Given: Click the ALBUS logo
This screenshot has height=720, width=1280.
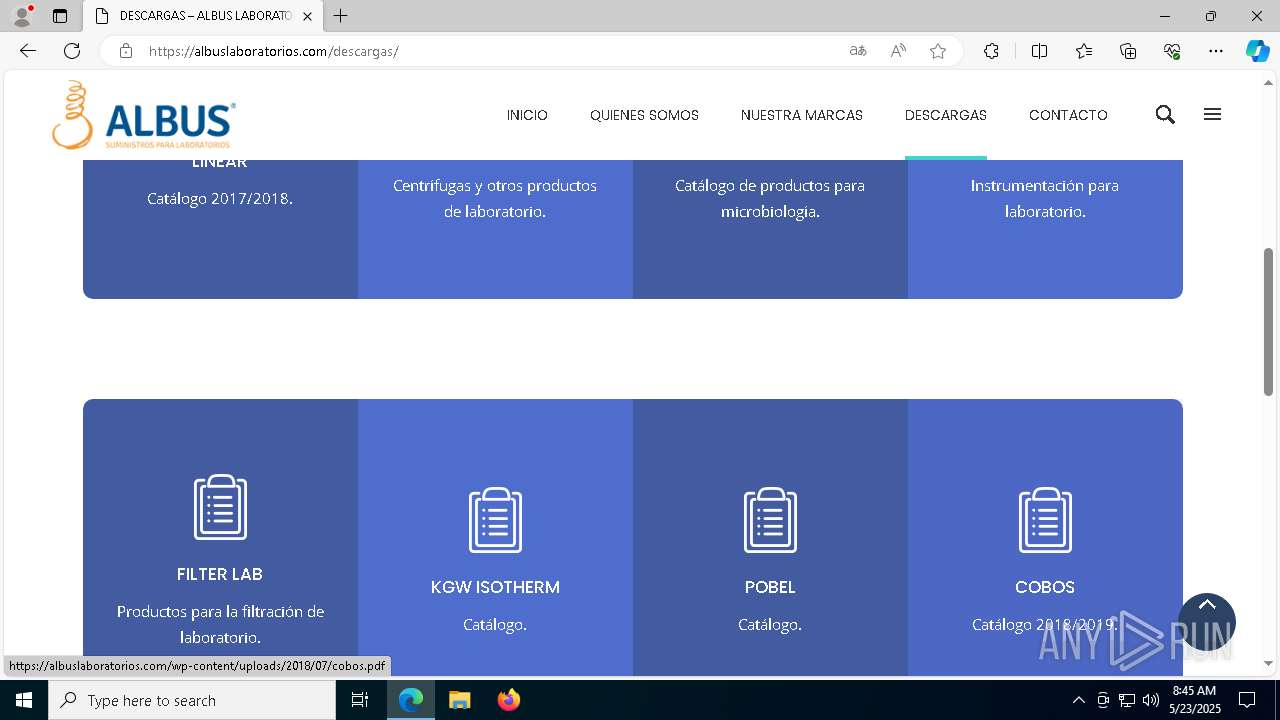Looking at the screenshot, I should tap(144, 115).
